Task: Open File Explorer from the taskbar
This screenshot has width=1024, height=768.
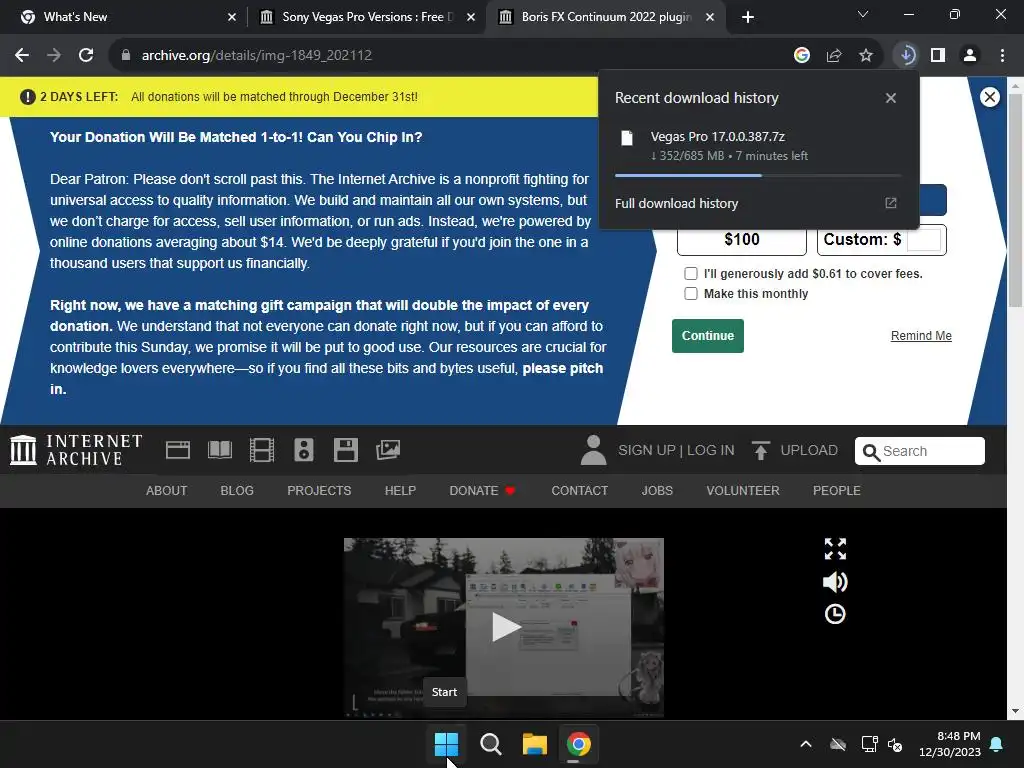Action: 534,744
